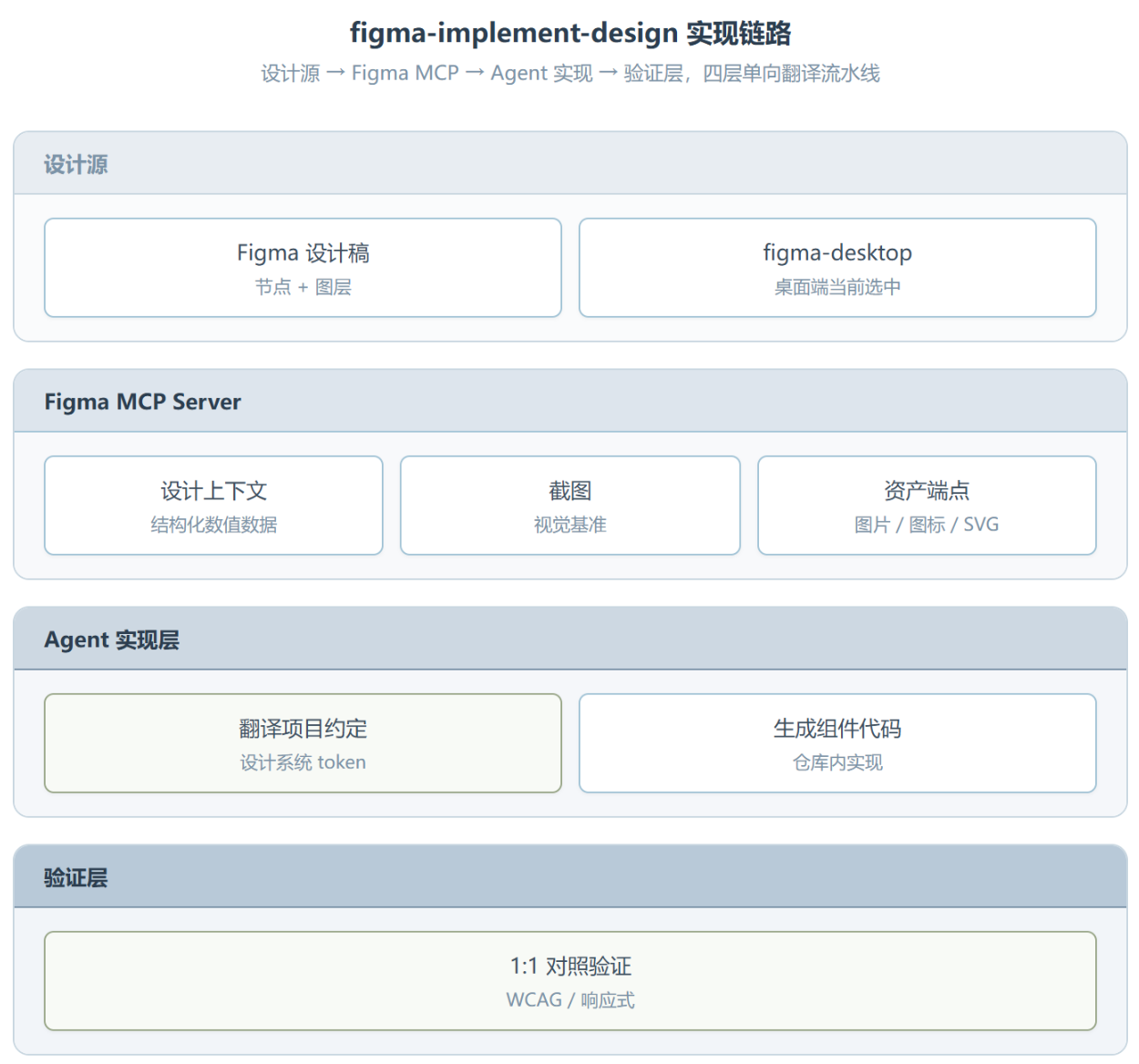The height and width of the screenshot is (1064, 1139).
Task: Click the 仓库内实现 caption
Action: (x=837, y=762)
